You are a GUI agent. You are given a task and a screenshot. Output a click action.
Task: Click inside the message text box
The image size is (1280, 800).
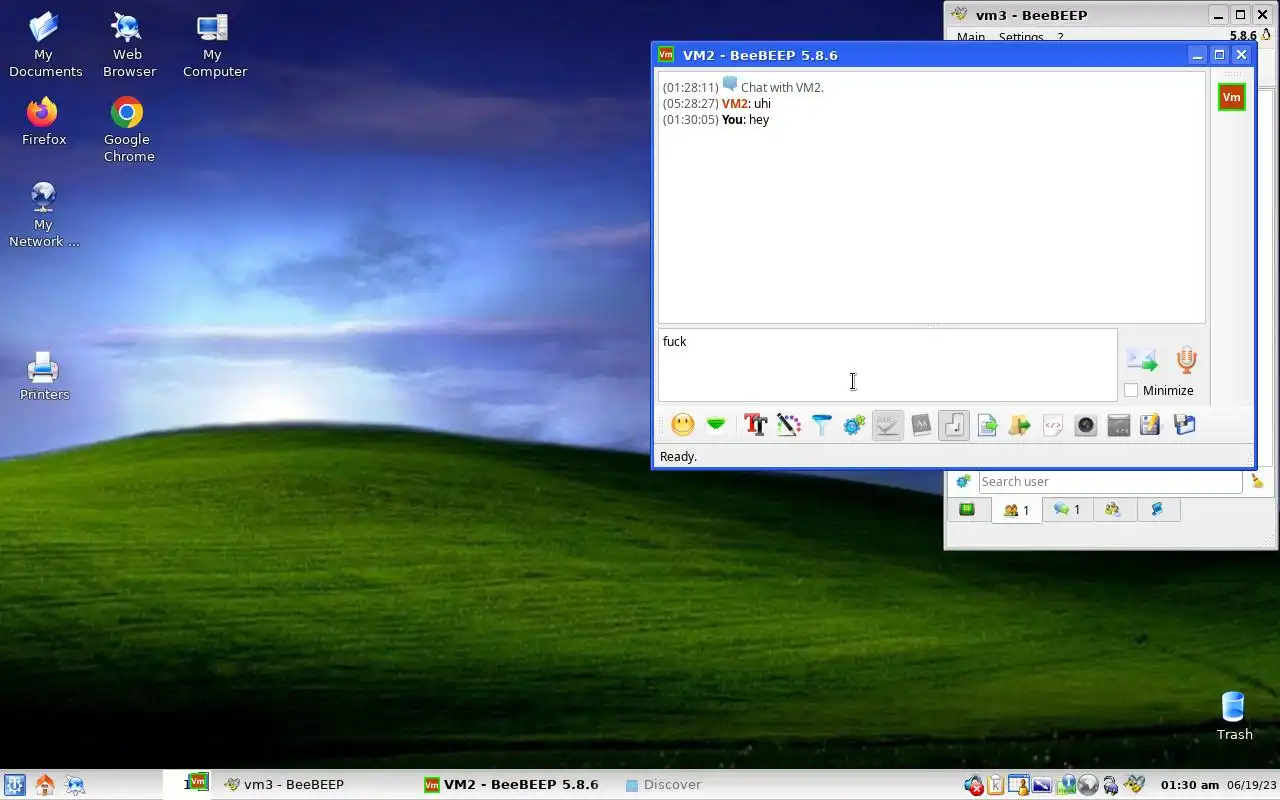coord(887,365)
